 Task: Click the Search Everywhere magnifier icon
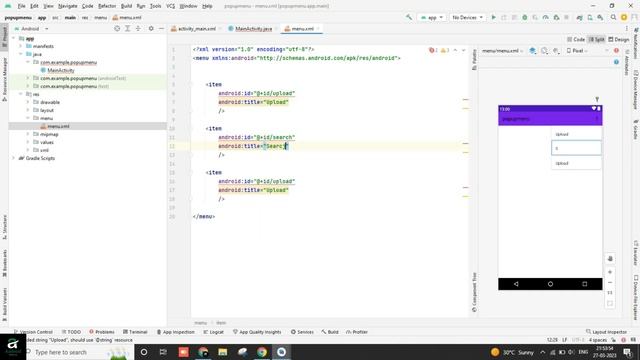613,18
